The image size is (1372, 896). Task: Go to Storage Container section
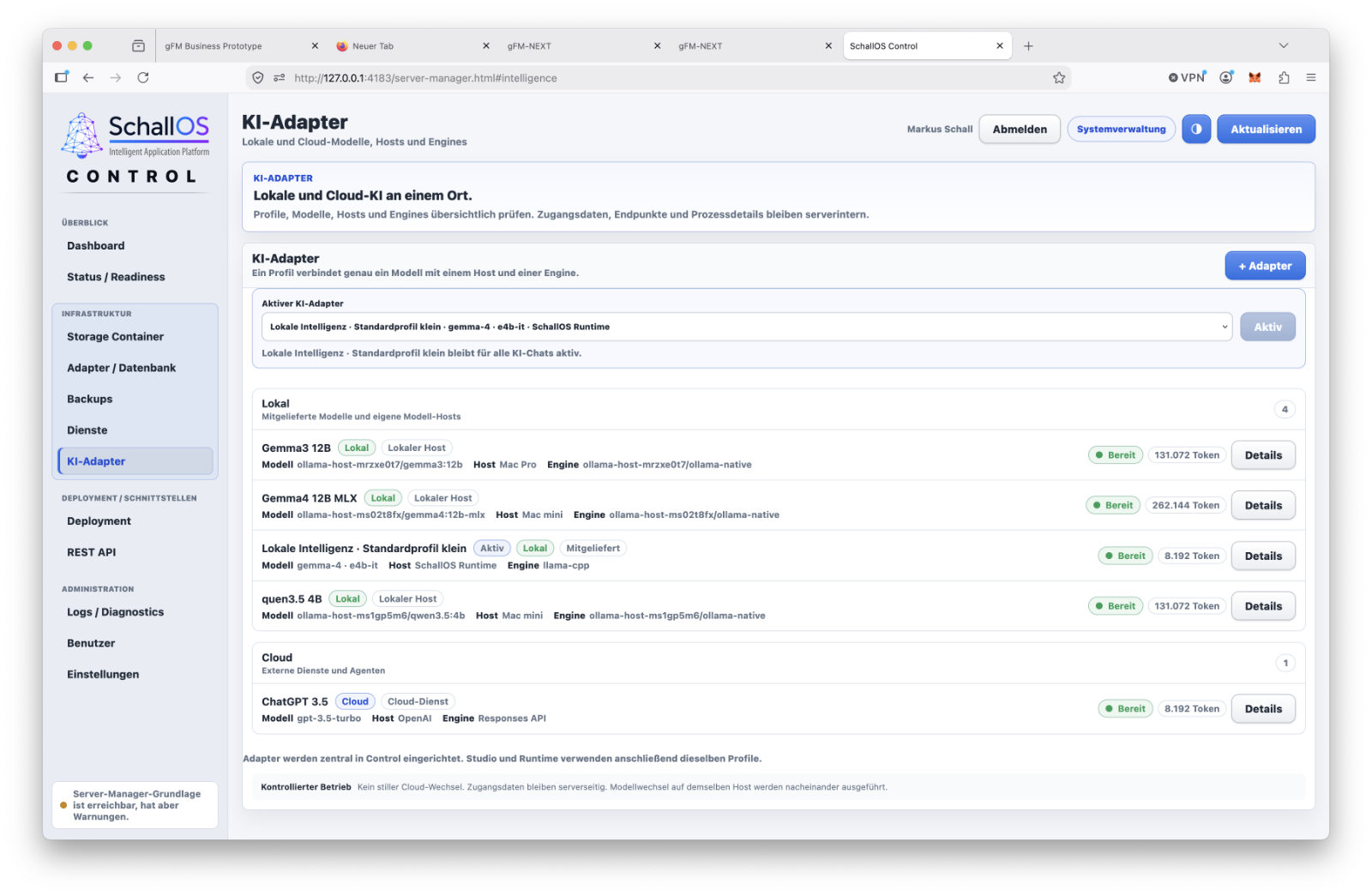[x=135, y=337]
